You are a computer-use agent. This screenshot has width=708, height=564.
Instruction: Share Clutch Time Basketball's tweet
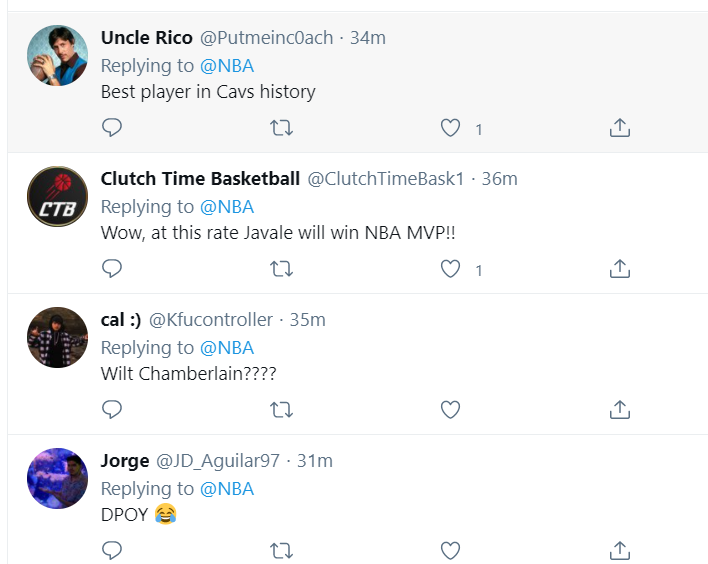620,268
